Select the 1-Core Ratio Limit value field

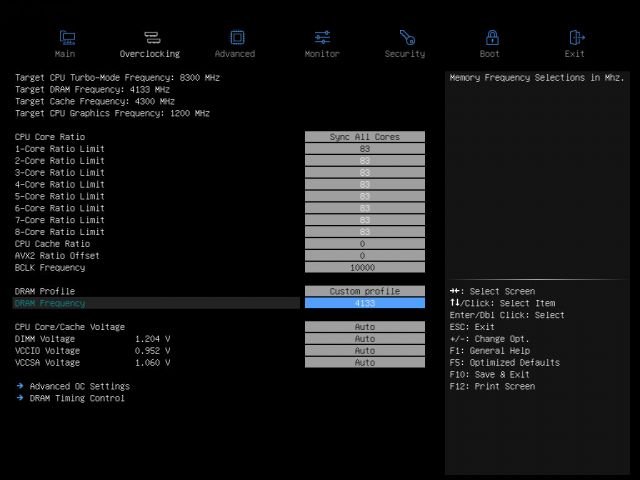[x=365, y=149]
